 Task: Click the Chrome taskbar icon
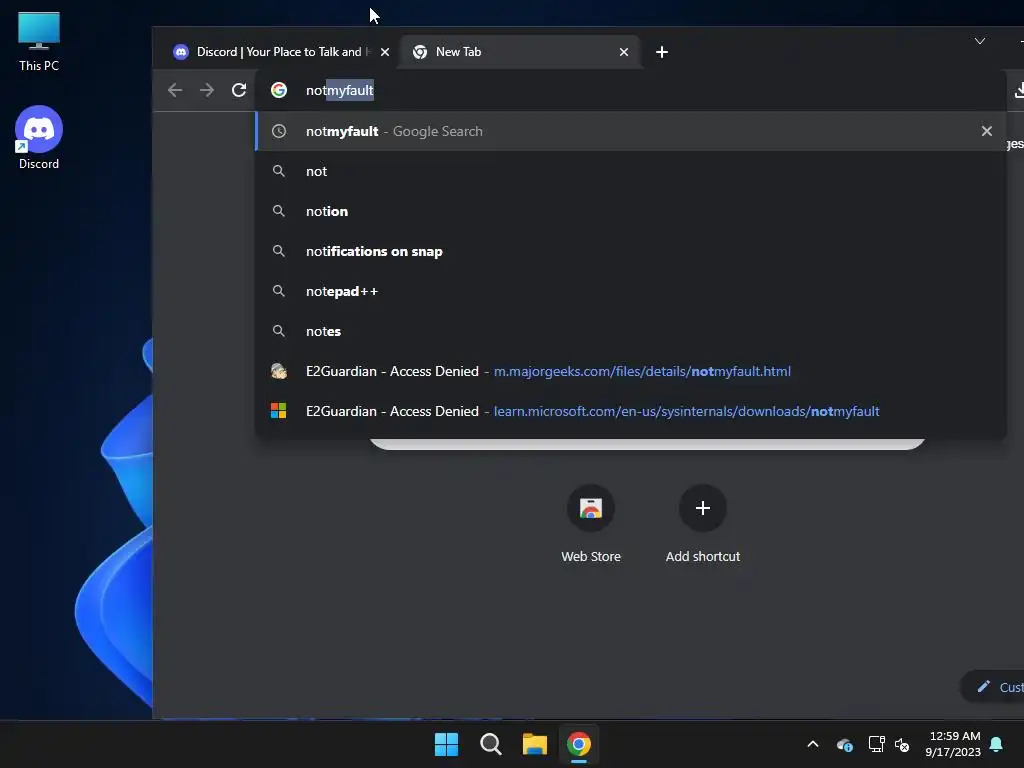pos(579,744)
